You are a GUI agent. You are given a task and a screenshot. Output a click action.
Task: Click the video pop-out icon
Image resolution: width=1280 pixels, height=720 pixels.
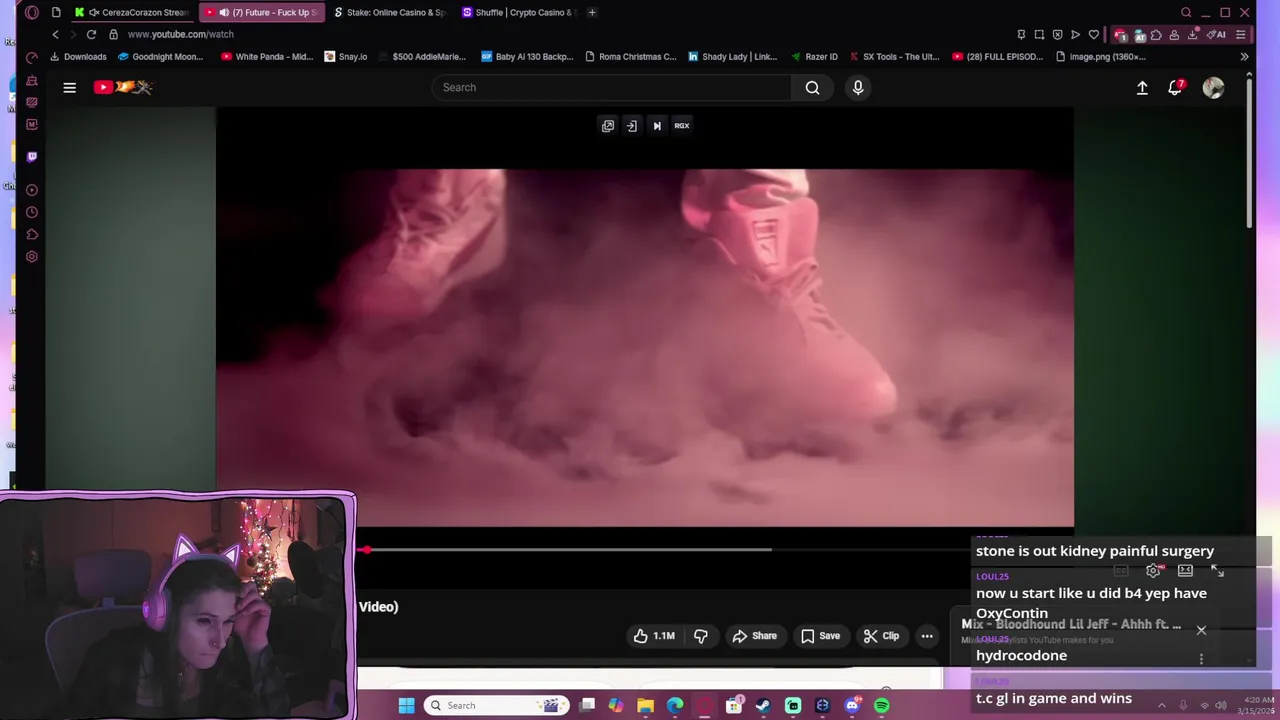[608, 126]
